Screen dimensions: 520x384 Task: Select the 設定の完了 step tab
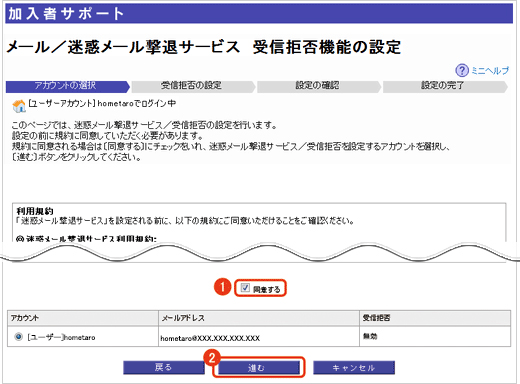point(445,86)
